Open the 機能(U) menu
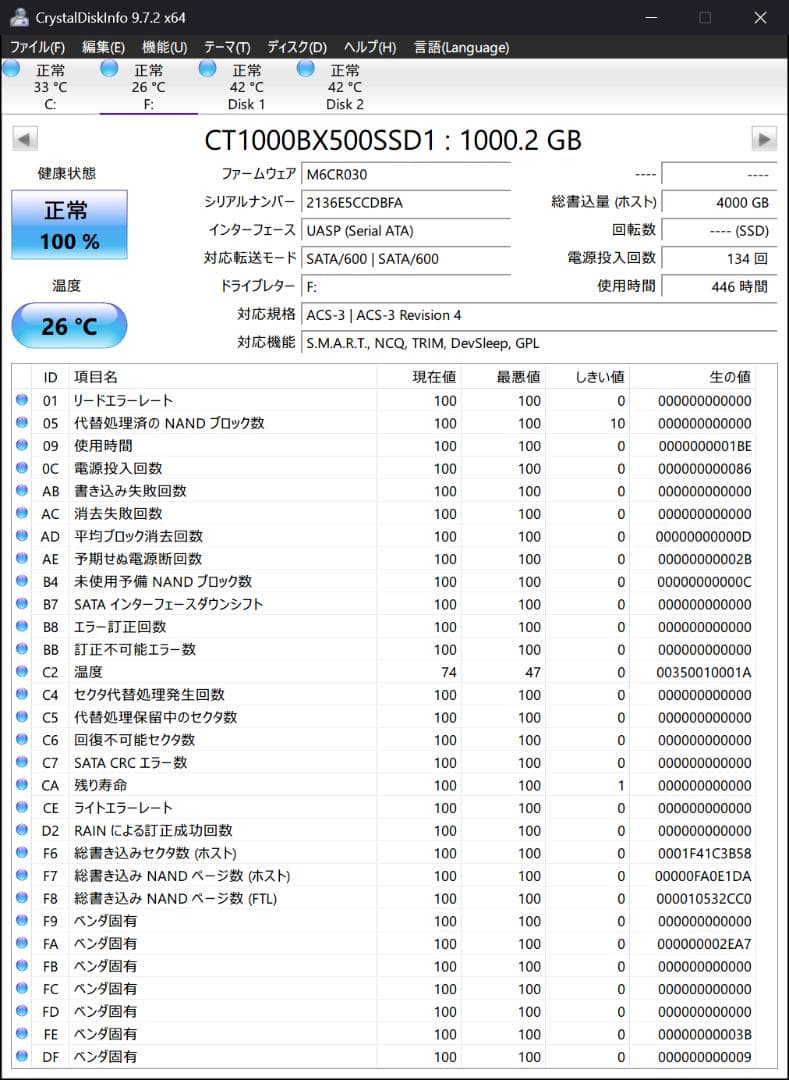Screen dimensions: 789x1080 pyautogui.click(x=164, y=48)
